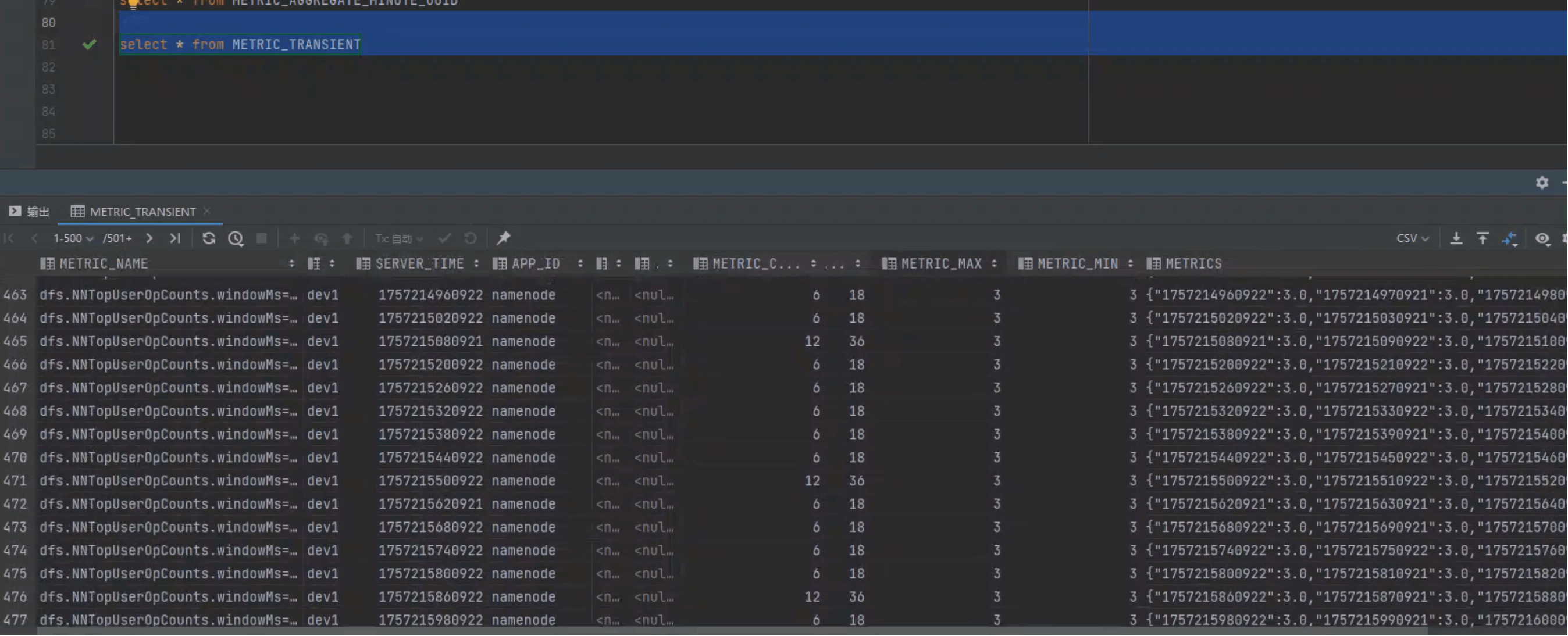
Task: Place cursor on editor line 81 query
Action: (x=240, y=44)
